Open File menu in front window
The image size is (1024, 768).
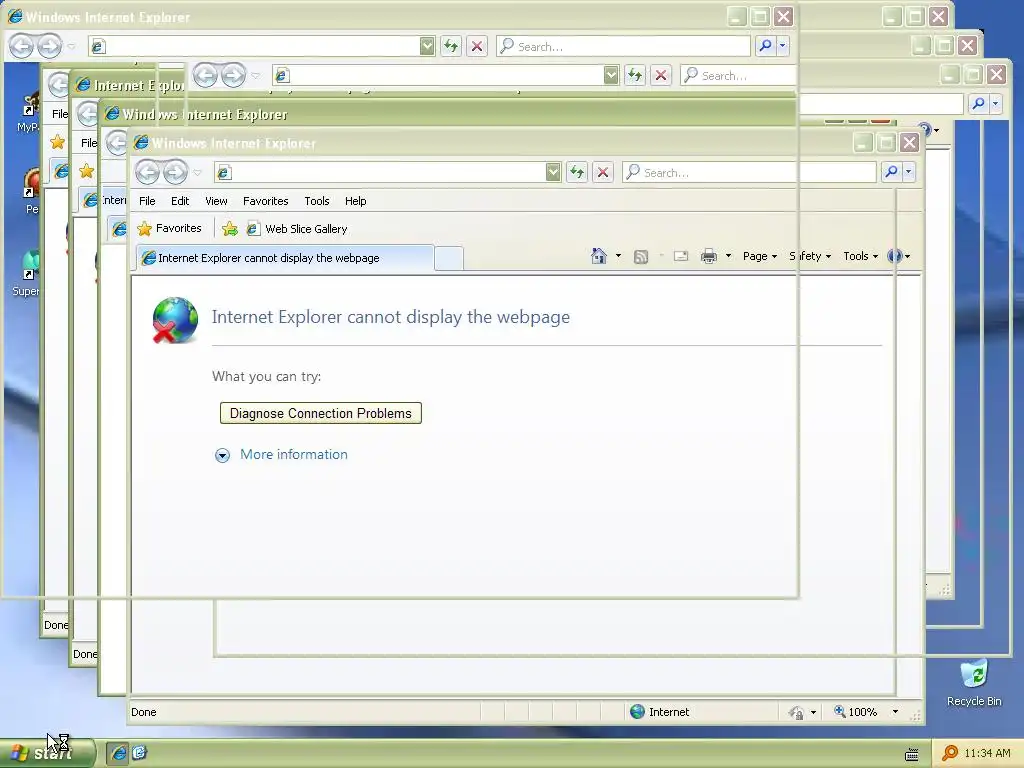[147, 201]
